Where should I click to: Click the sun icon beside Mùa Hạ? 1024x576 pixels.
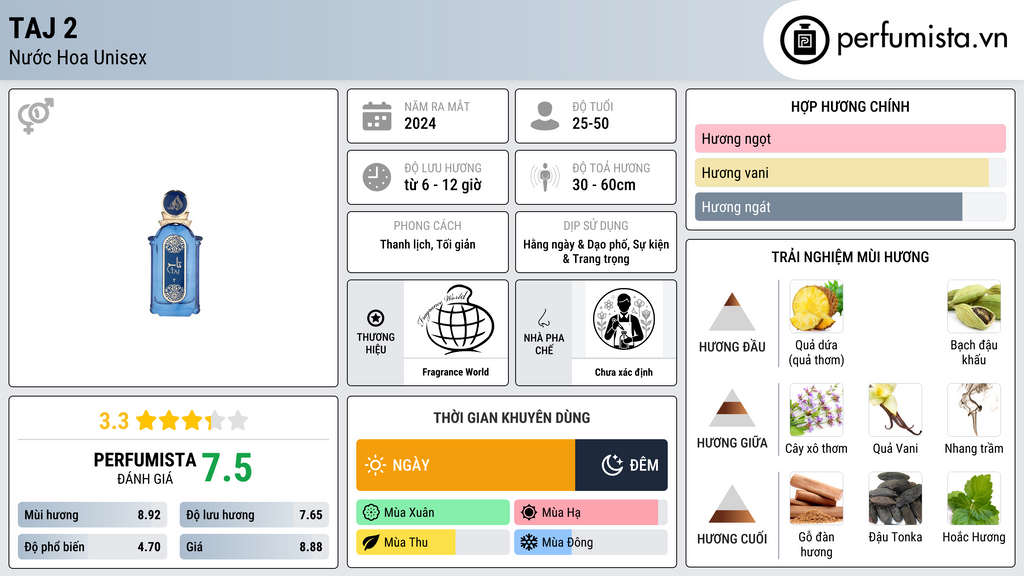tap(529, 513)
